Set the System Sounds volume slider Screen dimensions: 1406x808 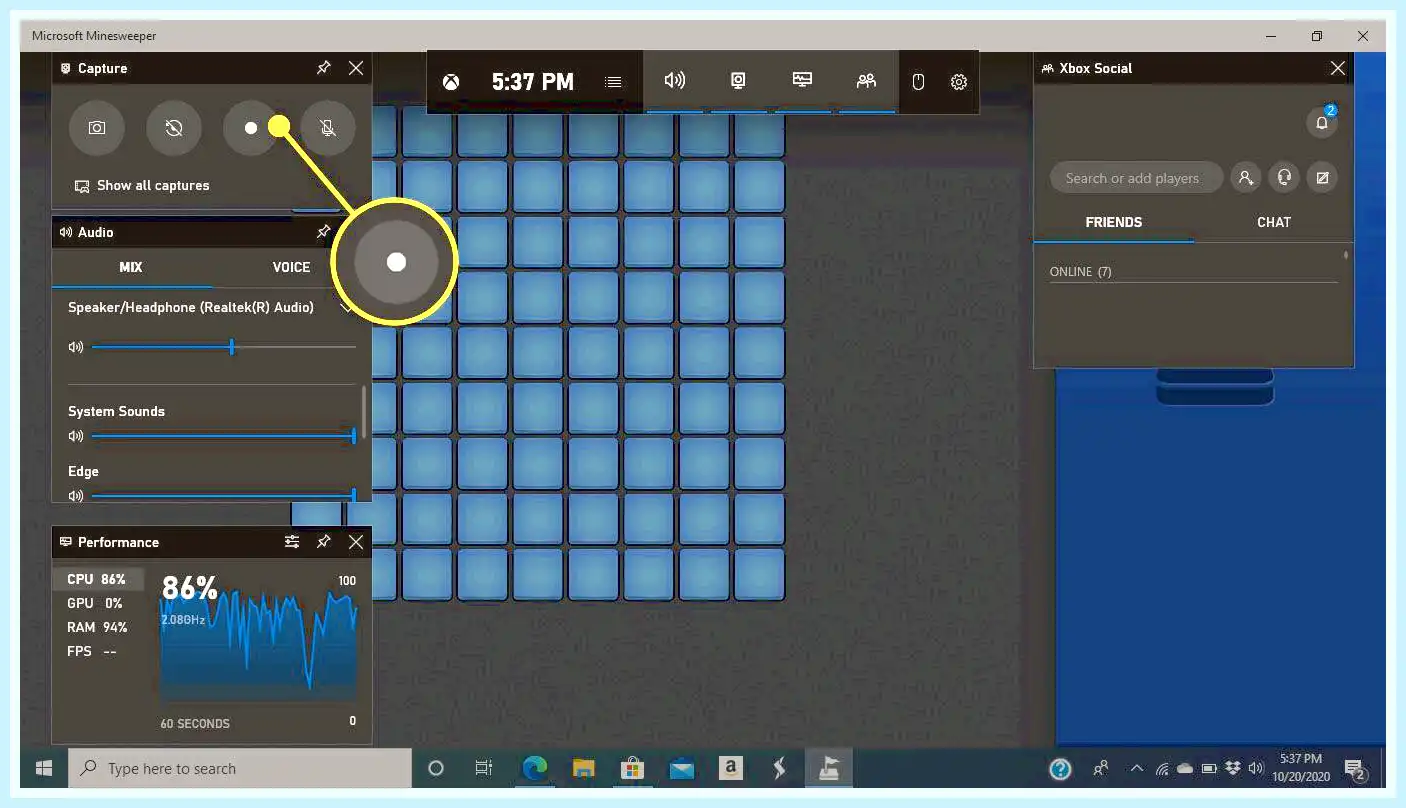[224, 436]
